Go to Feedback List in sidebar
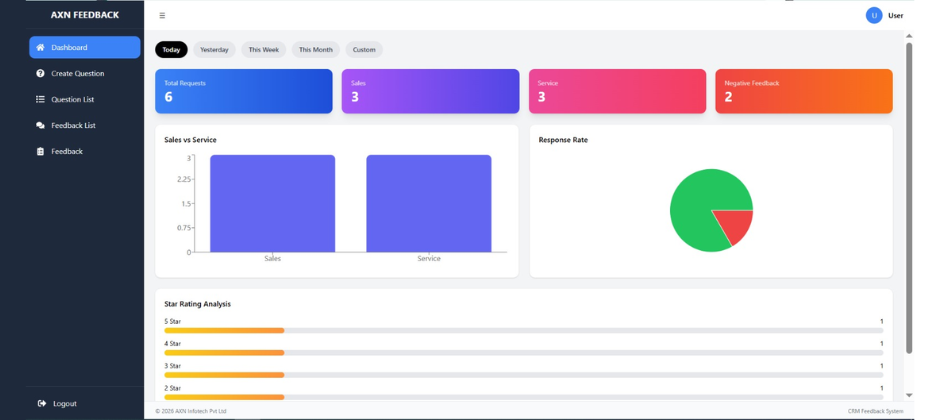Screen dimensions: 940x420 pyautogui.click(x=73, y=126)
